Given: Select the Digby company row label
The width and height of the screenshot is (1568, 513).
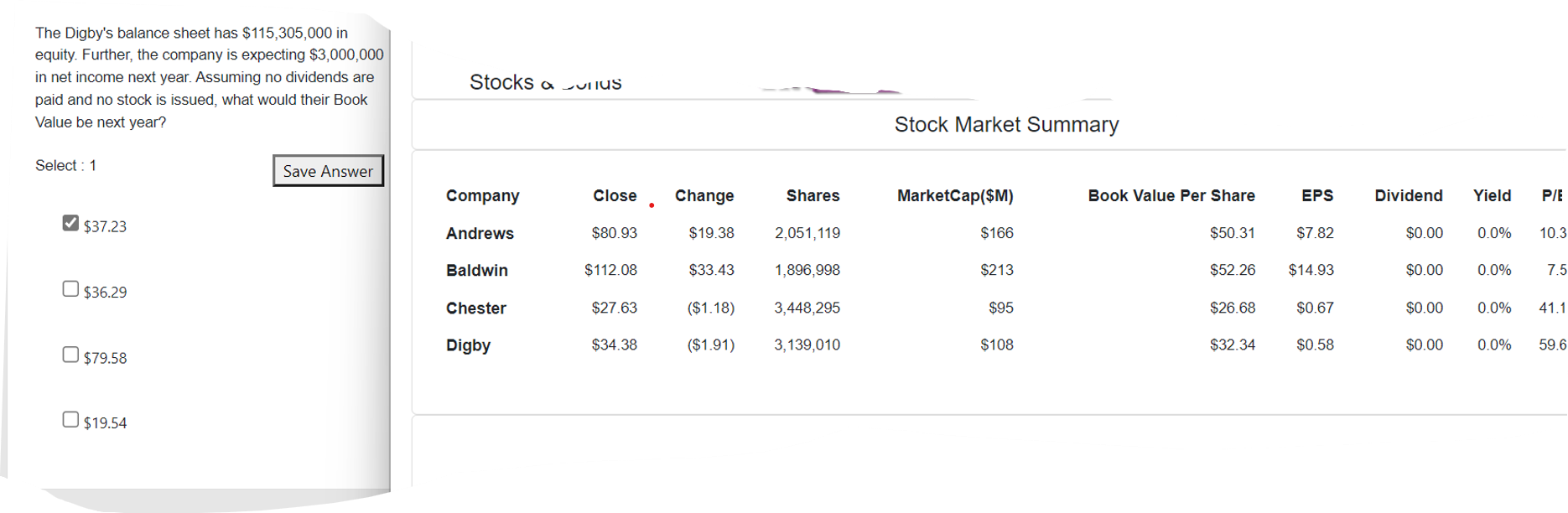Looking at the screenshot, I should tap(468, 345).
